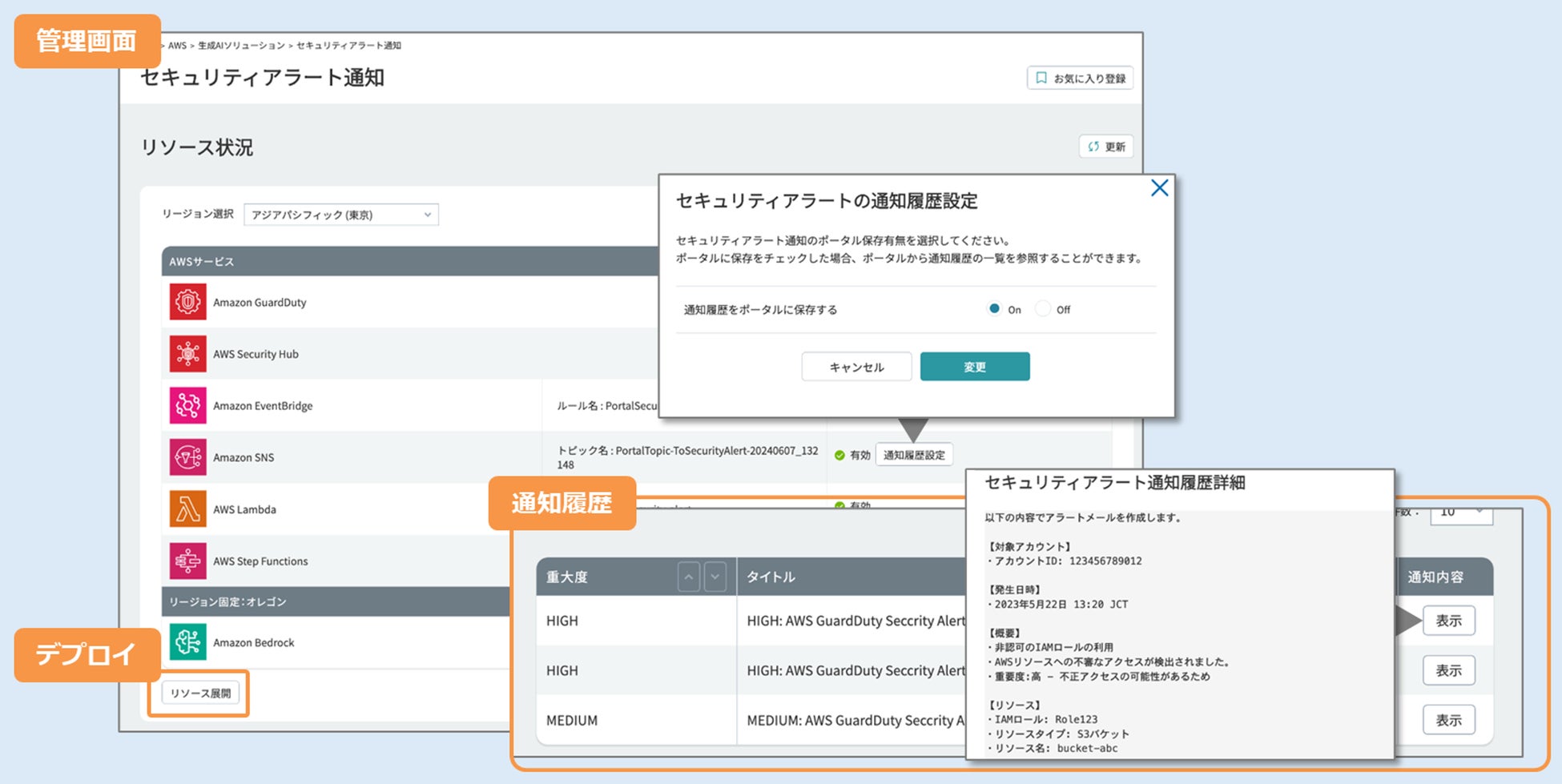Viewport: 1562px width, 784px height.
Task: Click the リソース展開 deploy button
Action: [x=200, y=693]
